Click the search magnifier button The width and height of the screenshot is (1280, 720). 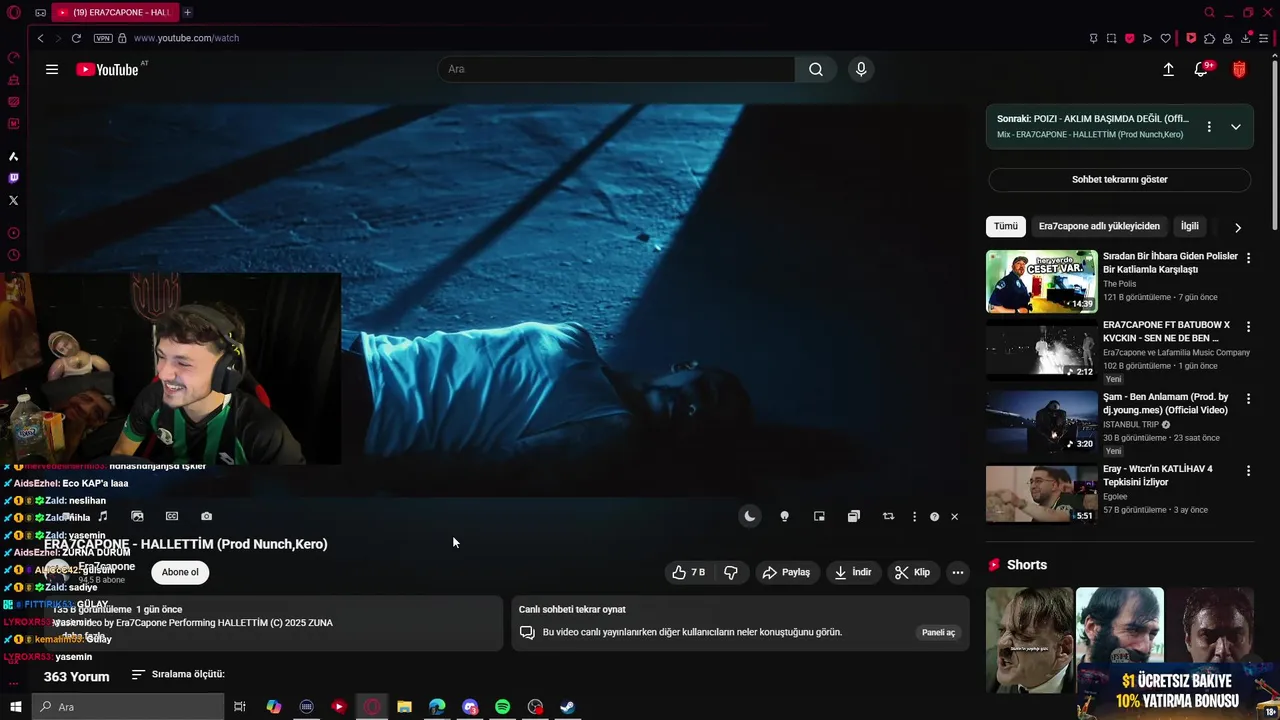click(x=816, y=69)
